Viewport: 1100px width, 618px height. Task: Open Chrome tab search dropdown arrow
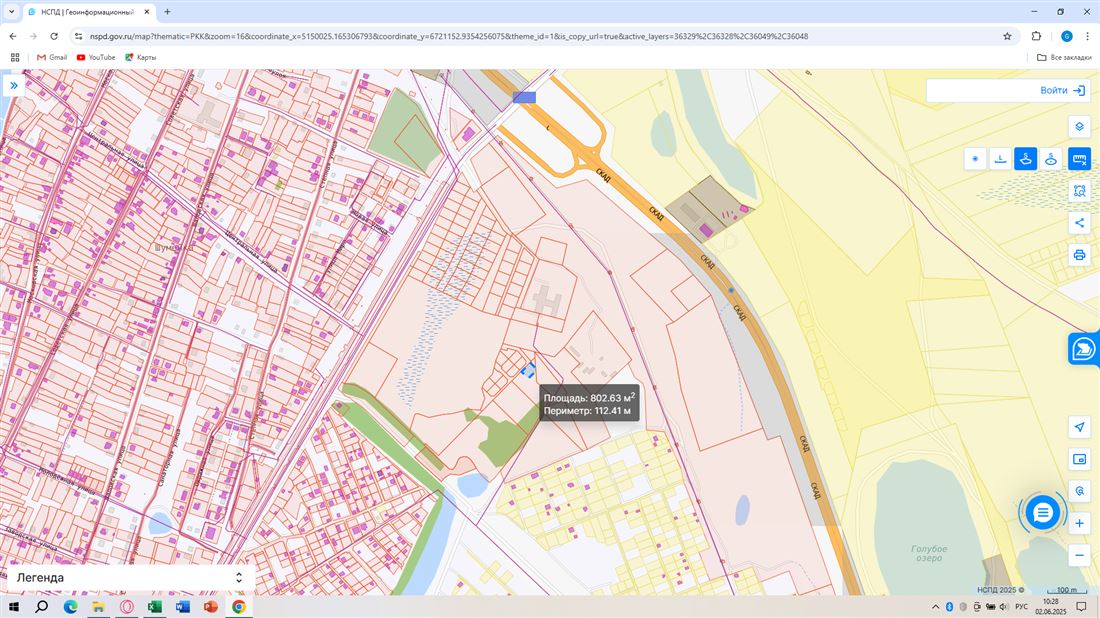pyautogui.click(x=11, y=12)
